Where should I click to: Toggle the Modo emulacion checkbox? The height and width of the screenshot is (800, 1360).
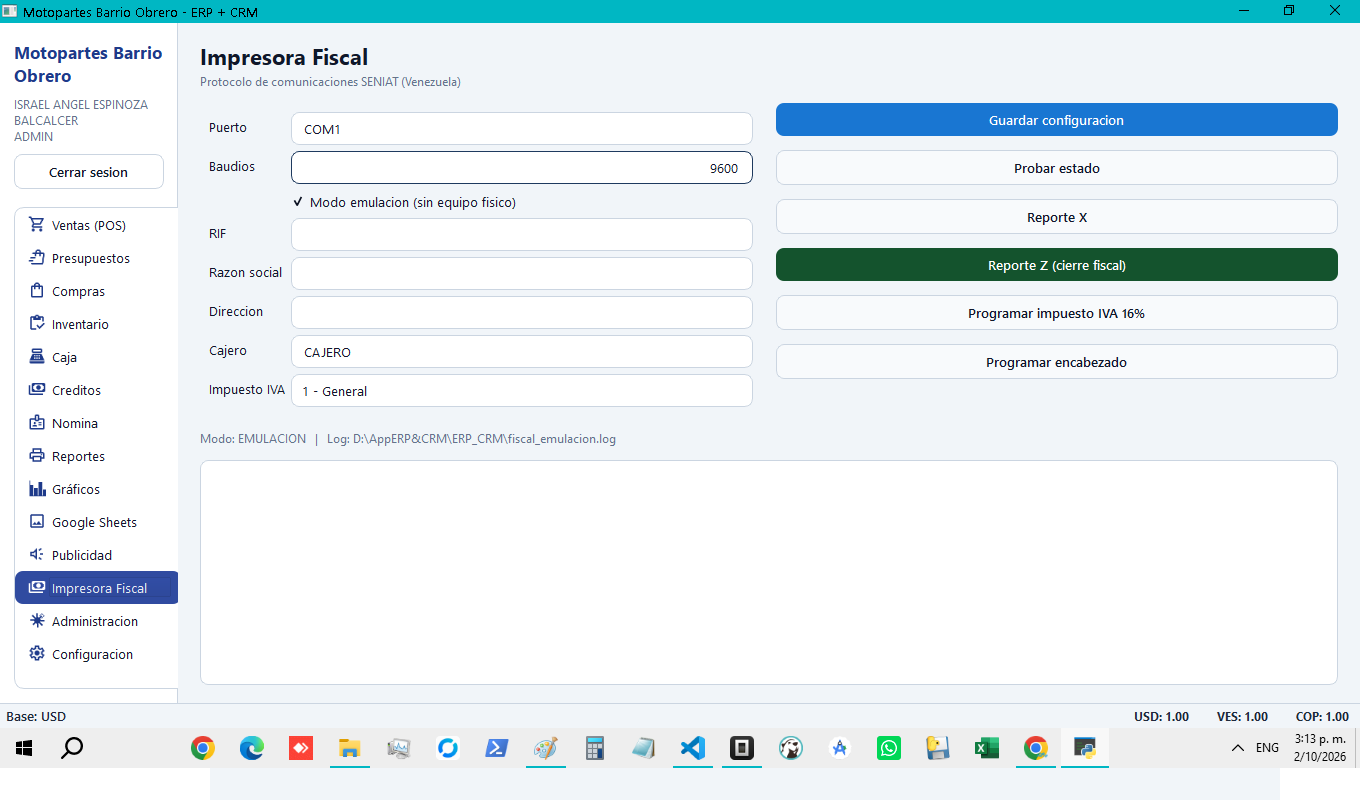[299, 202]
